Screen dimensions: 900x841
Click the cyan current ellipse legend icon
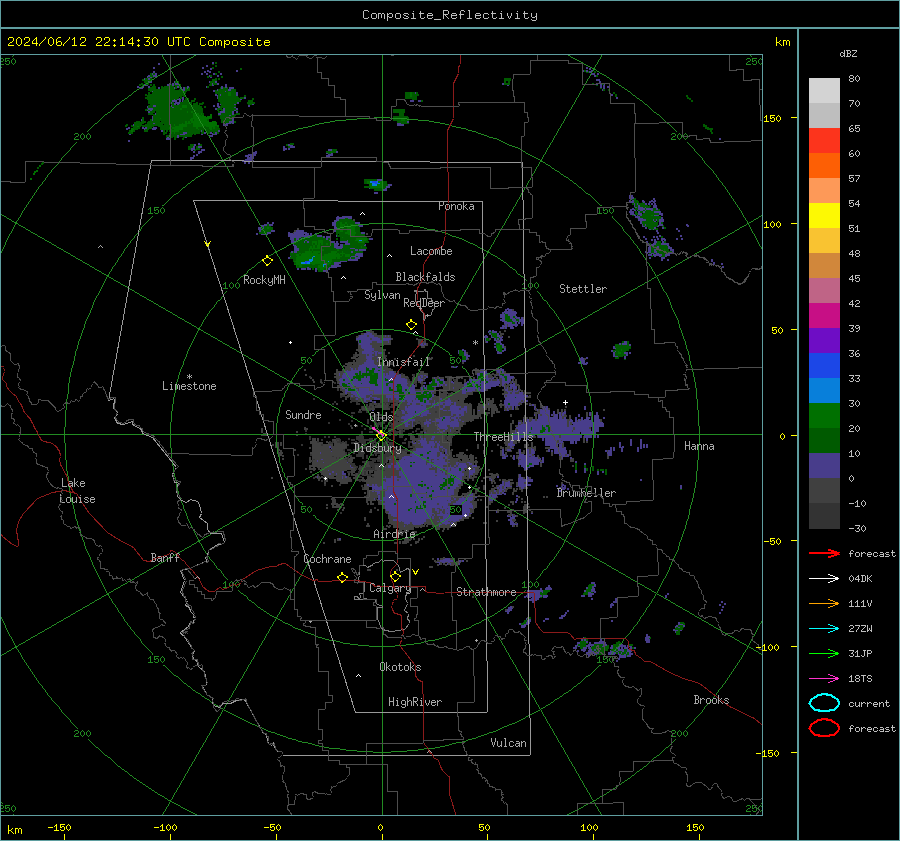tap(824, 703)
